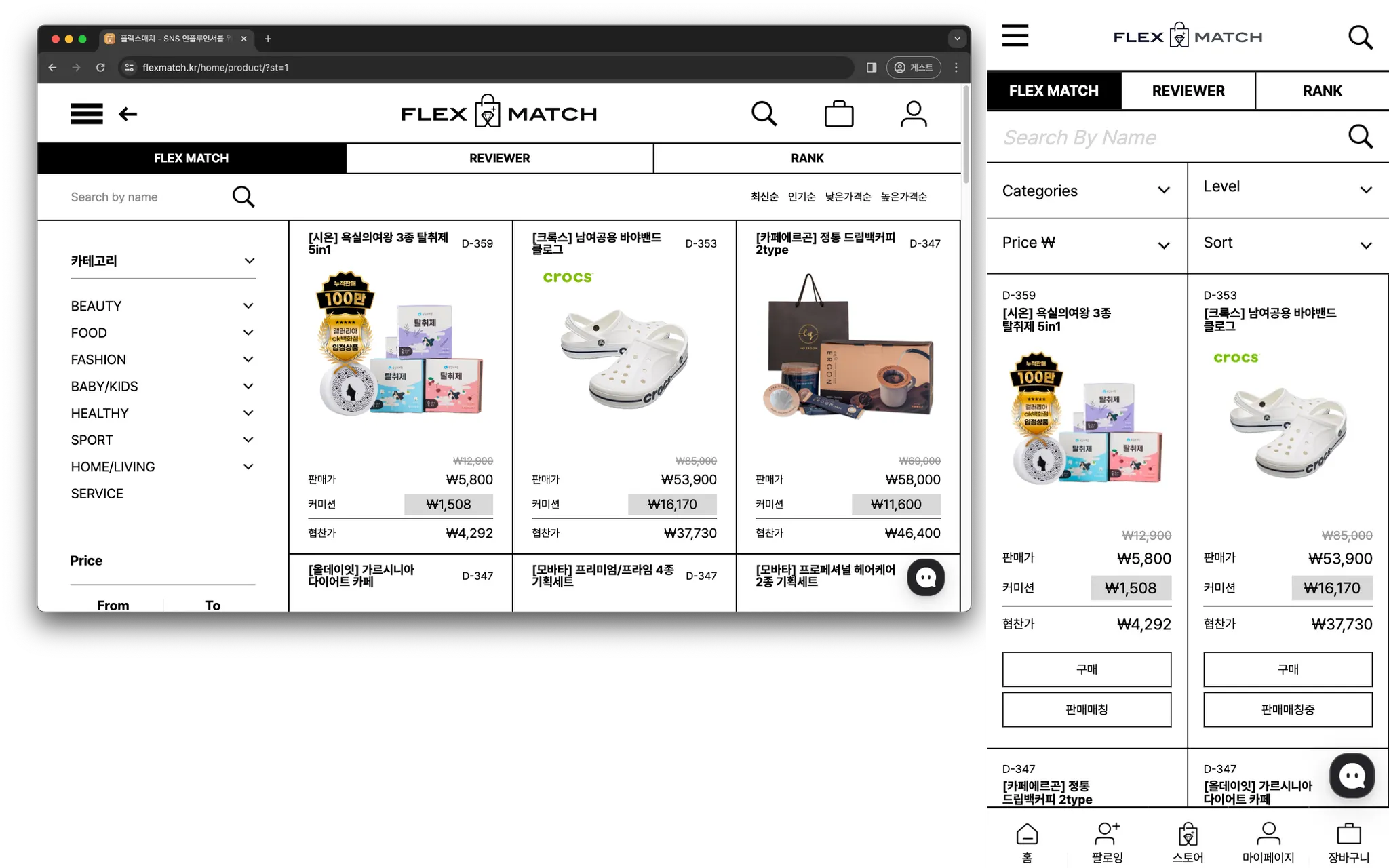Open the mobile Categories dropdown
Image resolution: width=1389 pixels, height=868 pixels.
point(1086,191)
